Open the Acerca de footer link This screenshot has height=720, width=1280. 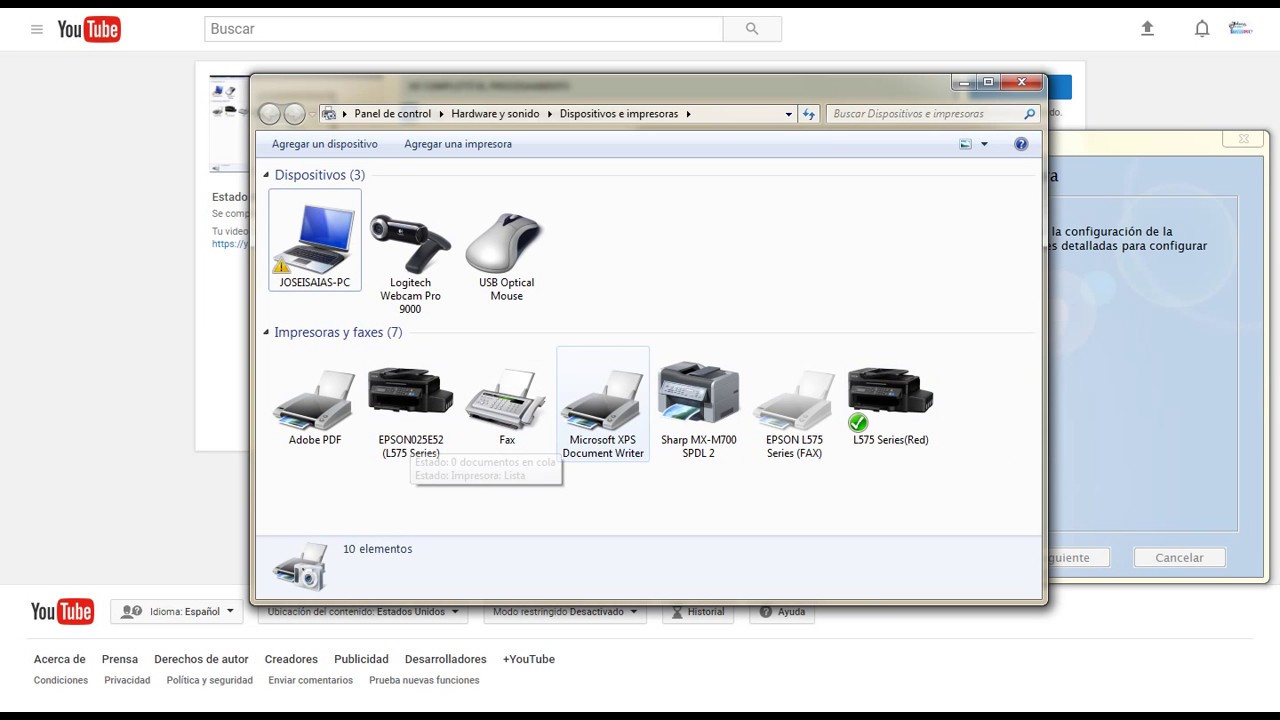[x=60, y=659]
